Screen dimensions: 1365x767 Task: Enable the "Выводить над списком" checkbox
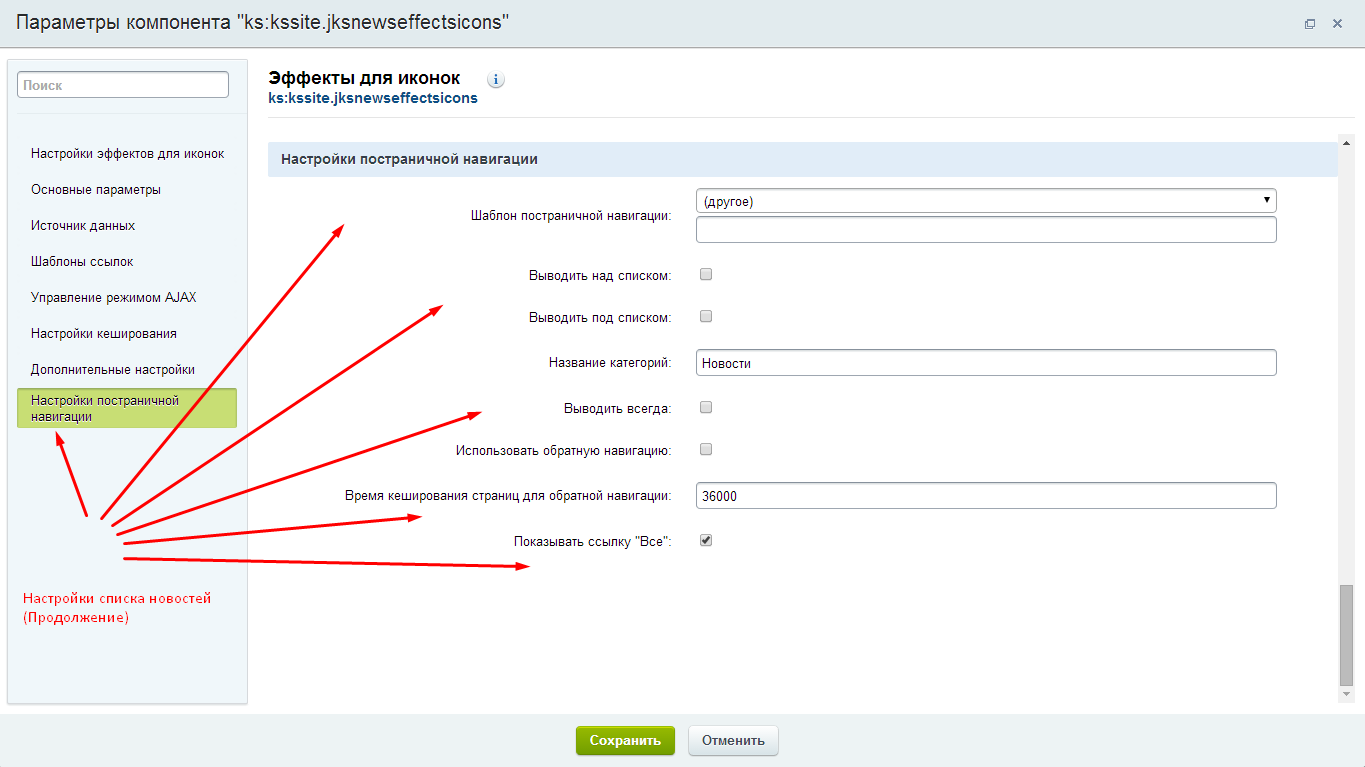pyautogui.click(x=705, y=273)
